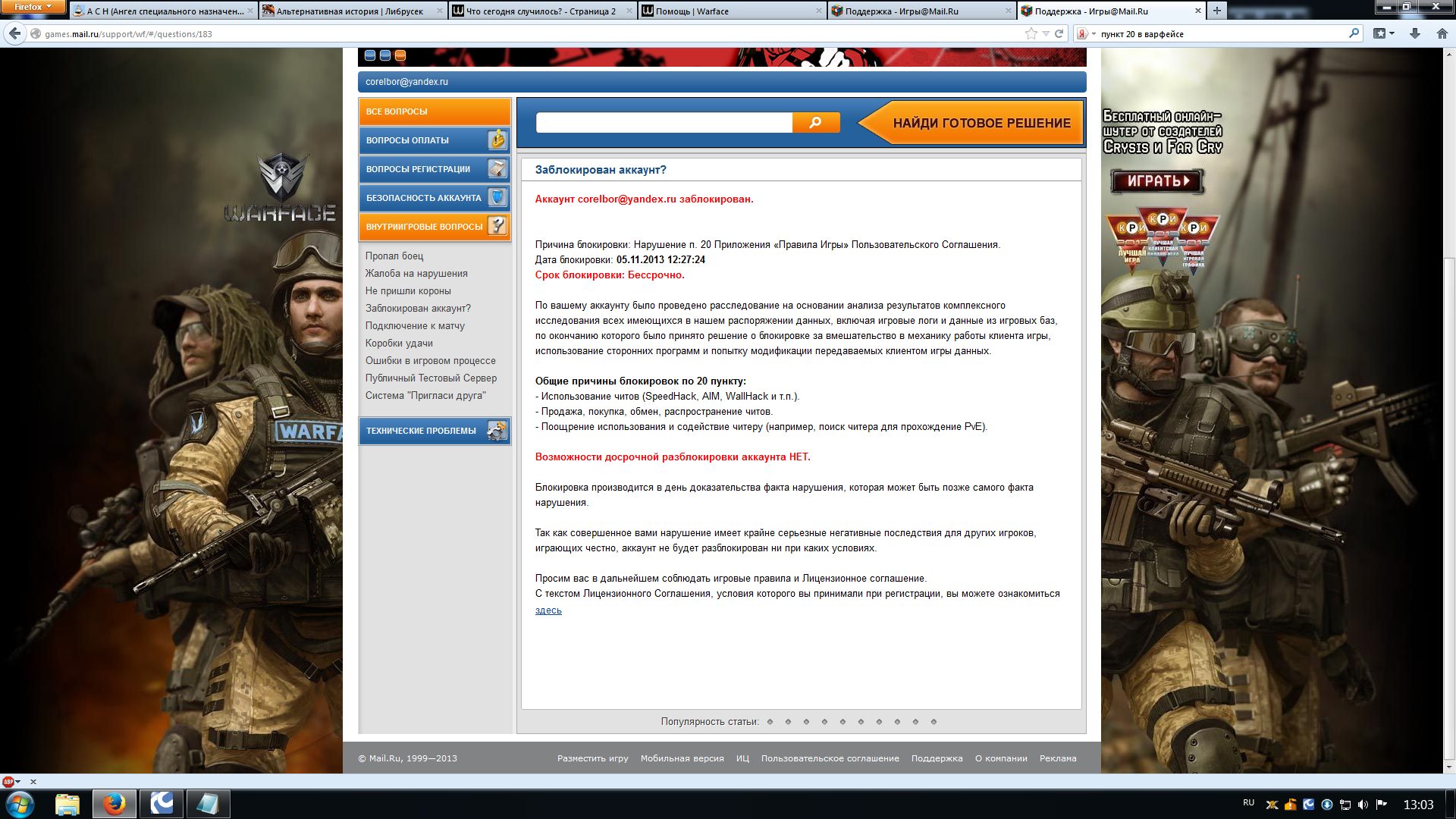Click the orange search magnifier button
Image resolution: width=1456 pixels, height=819 pixels.
pyautogui.click(x=816, y=123)
